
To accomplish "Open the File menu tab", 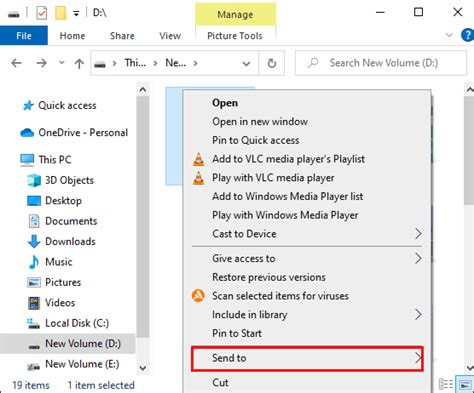I will click(x=24, y=36).
